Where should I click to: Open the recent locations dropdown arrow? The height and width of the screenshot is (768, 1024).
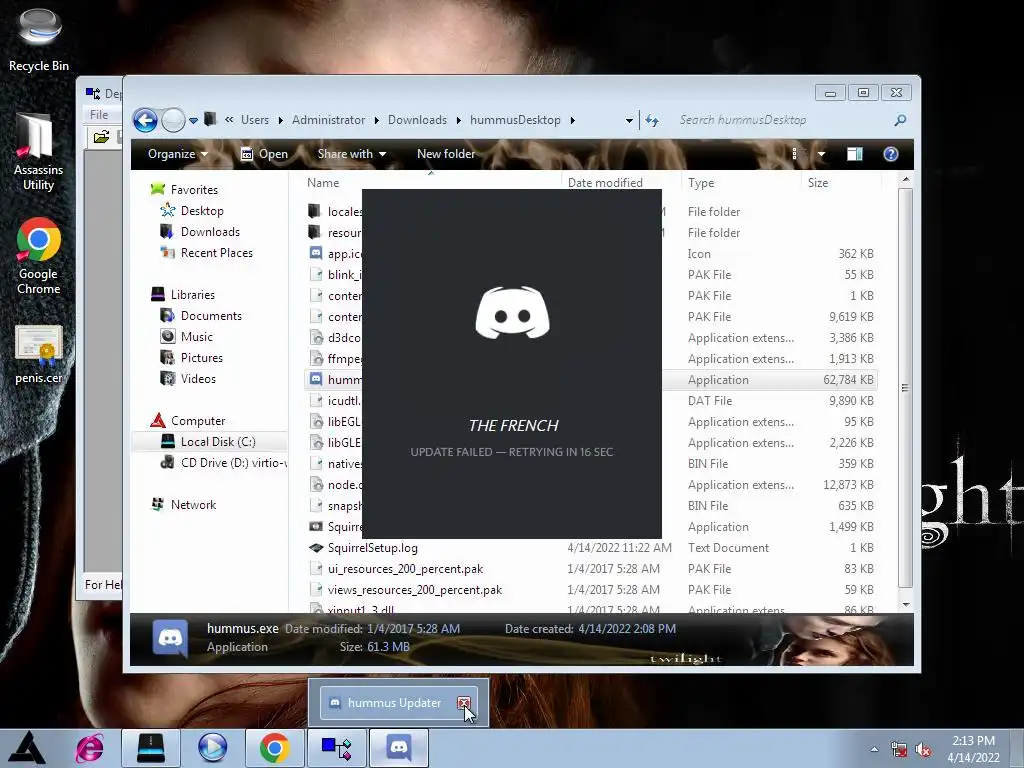pyautogui.click(x=193, y=121)
